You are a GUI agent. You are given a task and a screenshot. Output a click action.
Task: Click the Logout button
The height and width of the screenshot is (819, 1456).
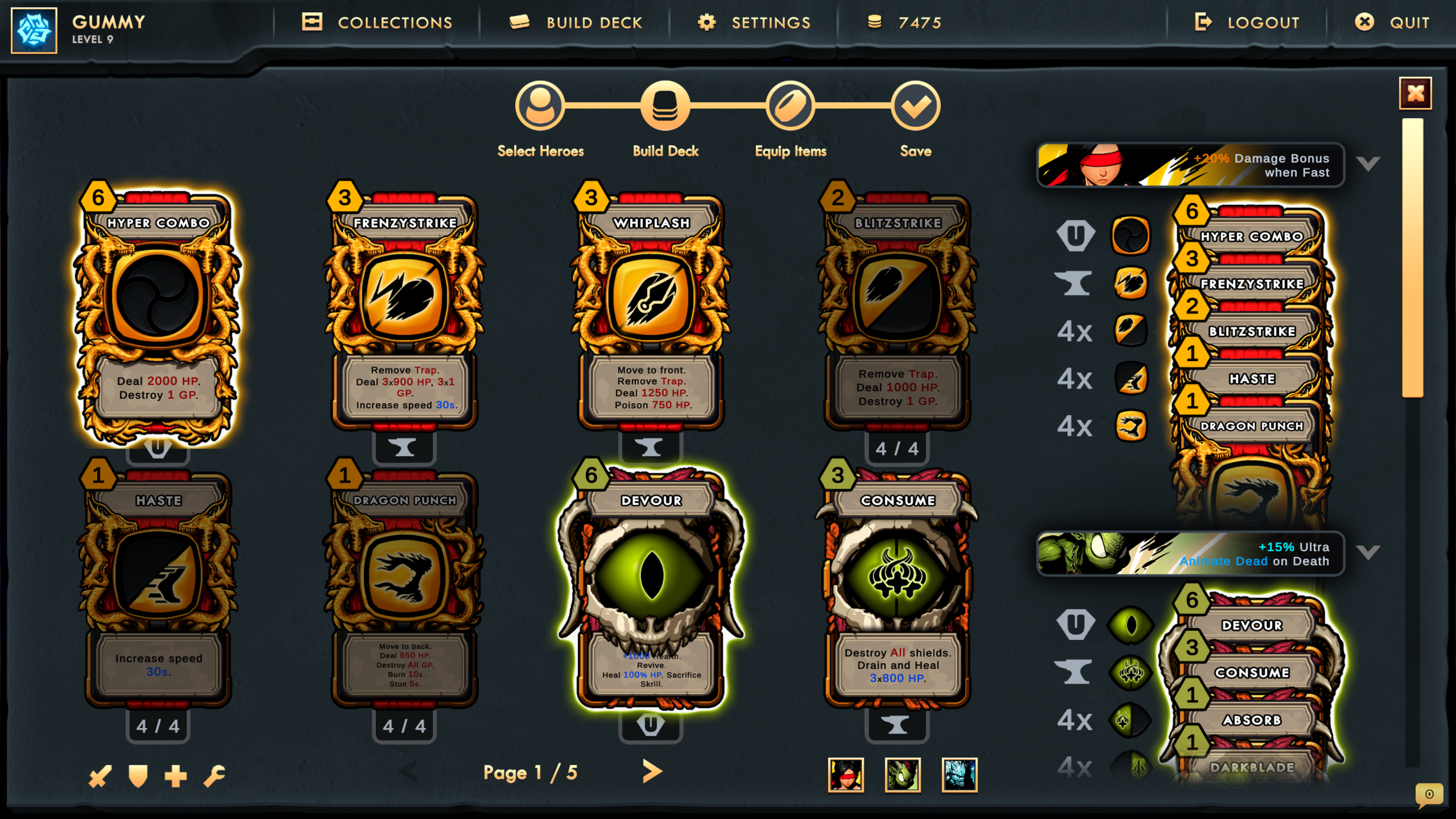point(1247,23)
